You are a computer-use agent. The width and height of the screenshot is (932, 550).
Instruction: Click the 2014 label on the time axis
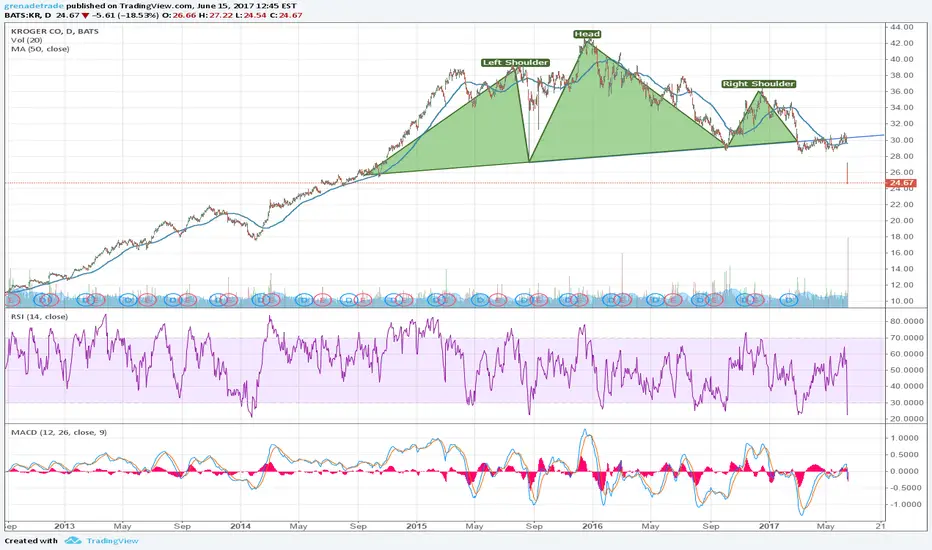[241, 526]
